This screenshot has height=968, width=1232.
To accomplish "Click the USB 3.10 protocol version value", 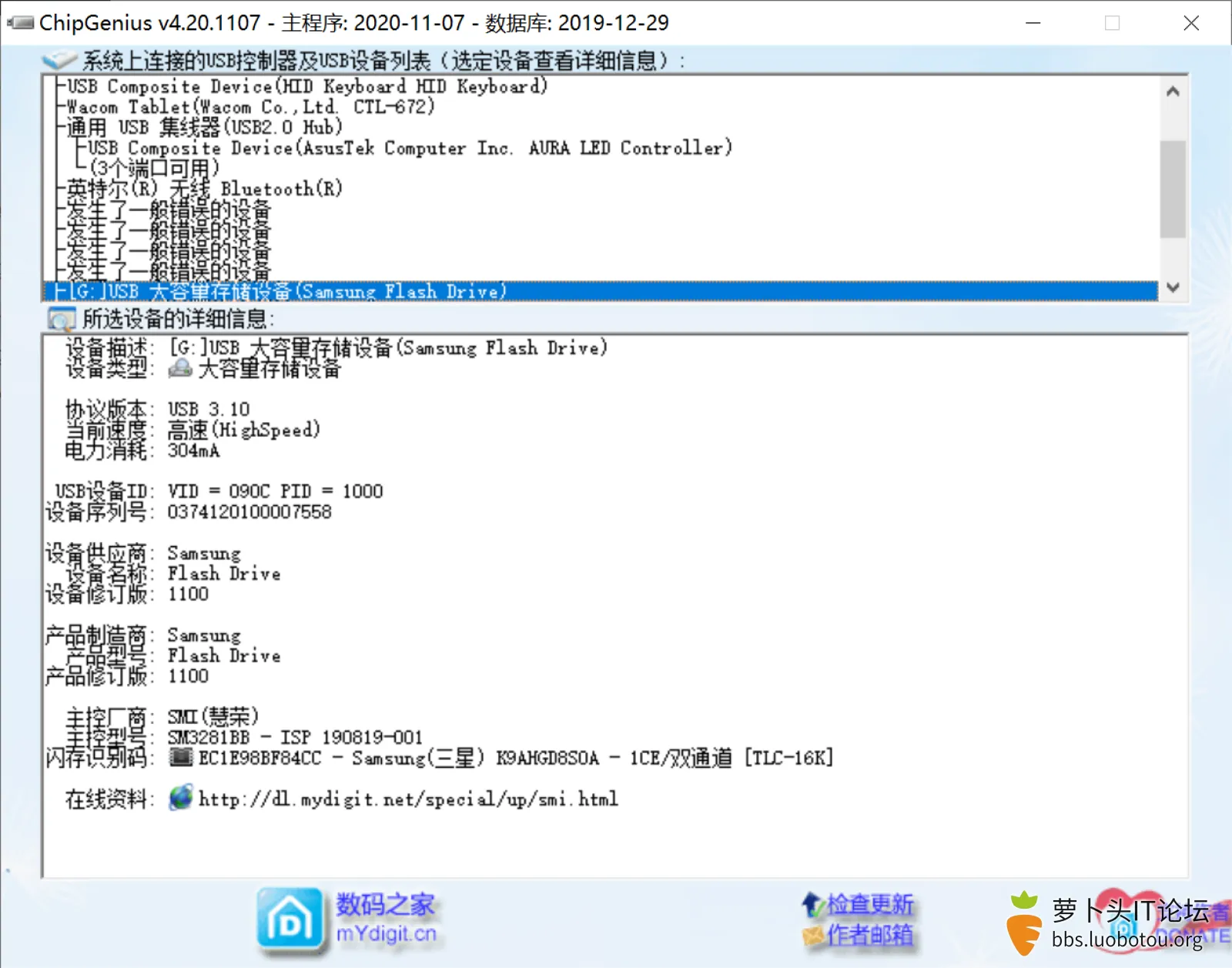I will click(x=209, y=409).
